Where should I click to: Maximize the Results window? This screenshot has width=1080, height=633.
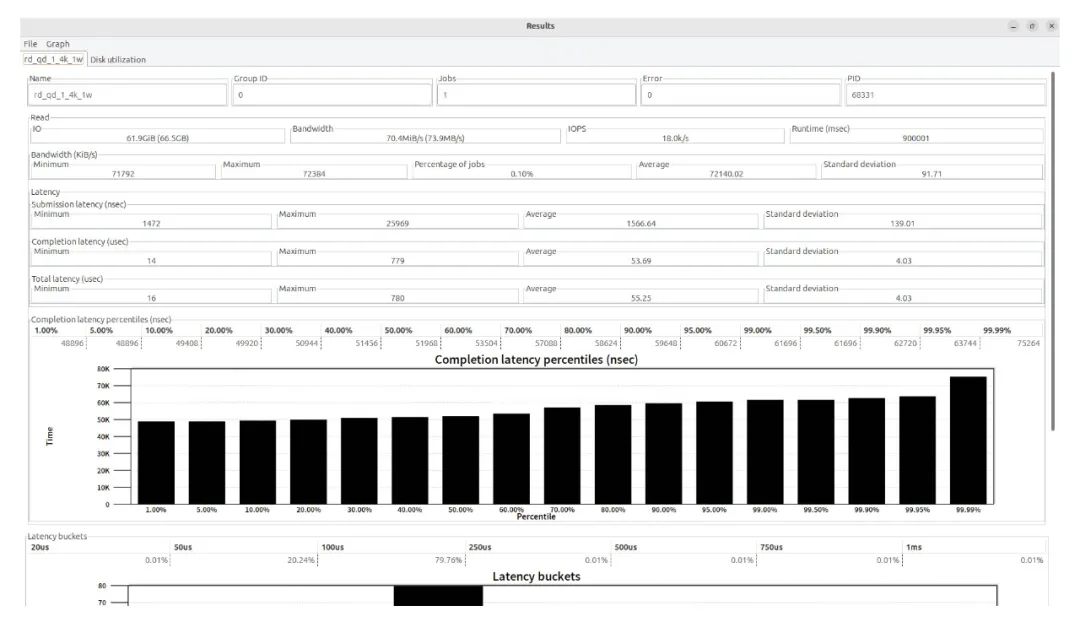[x=1032, y=26]
